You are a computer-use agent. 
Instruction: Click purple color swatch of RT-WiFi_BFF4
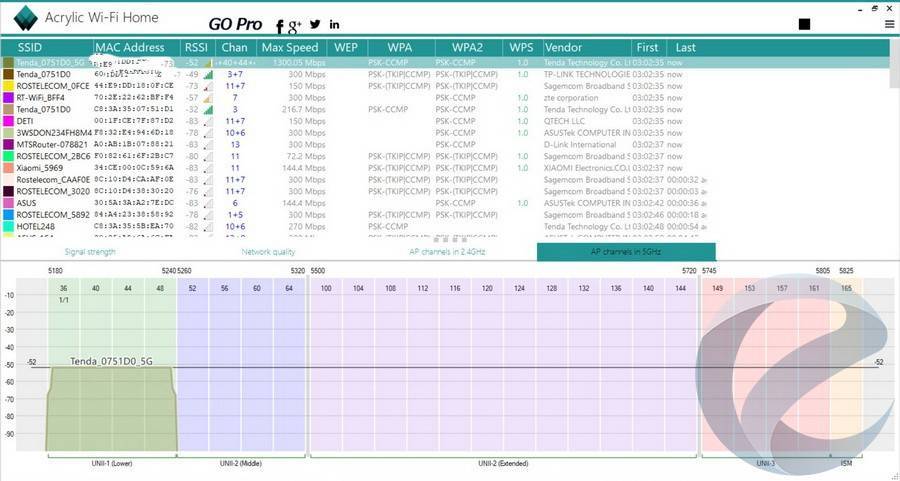[x=8, y=98]
